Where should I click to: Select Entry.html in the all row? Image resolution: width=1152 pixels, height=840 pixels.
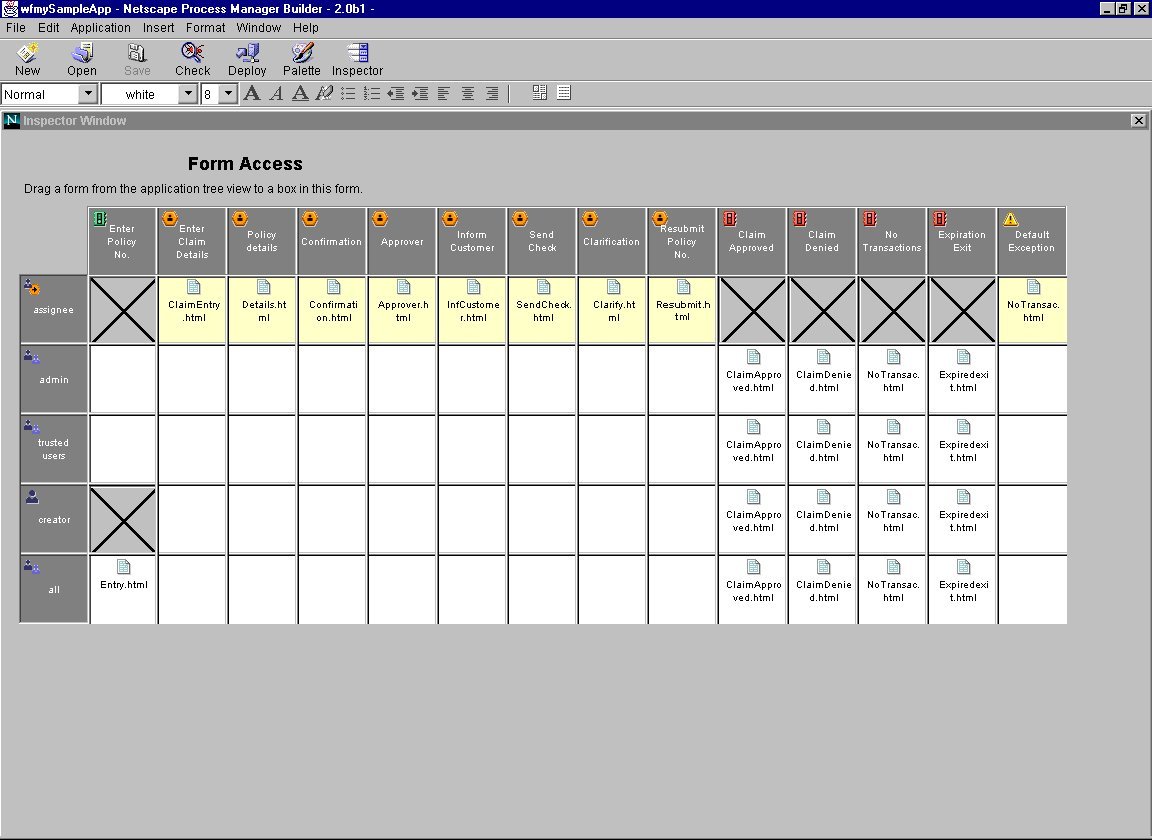123,589
